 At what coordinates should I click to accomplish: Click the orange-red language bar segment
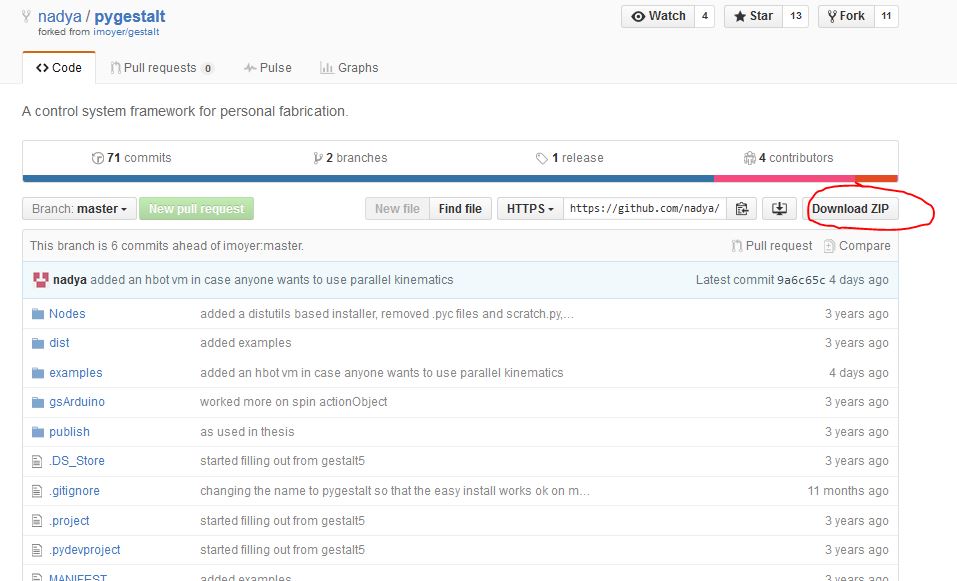876,179
